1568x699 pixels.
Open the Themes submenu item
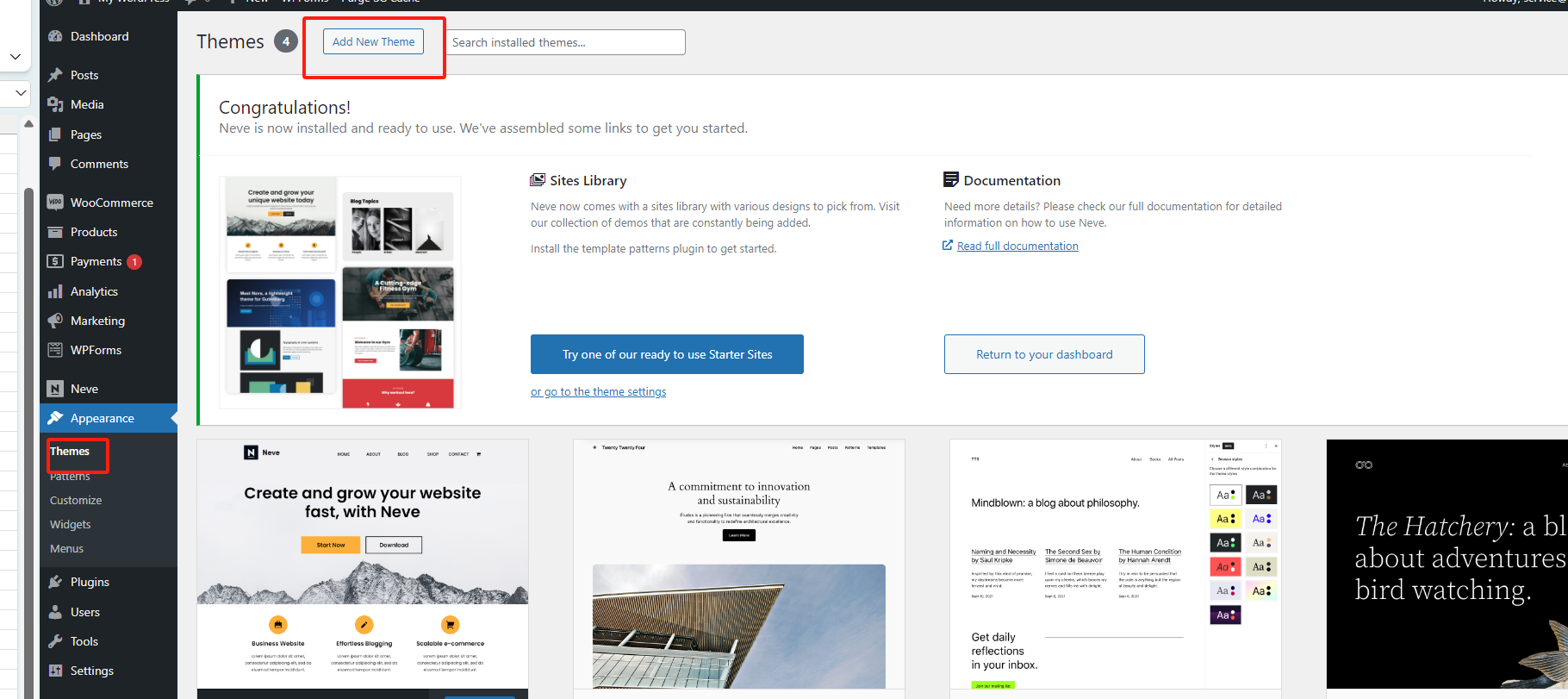click(70, 451)
